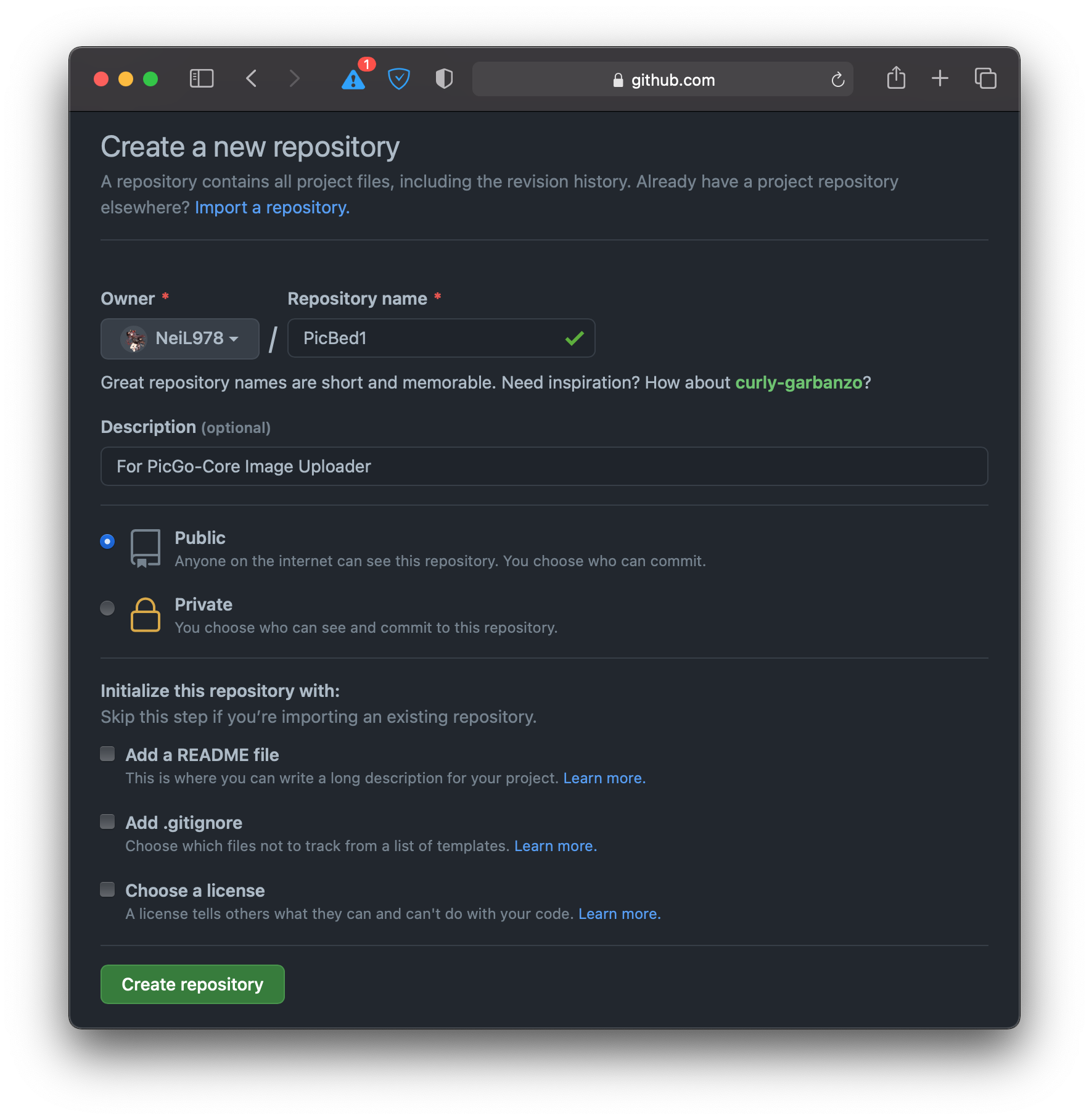
Task: Open a new tab with plus icon
Action: tap(940, 78)
